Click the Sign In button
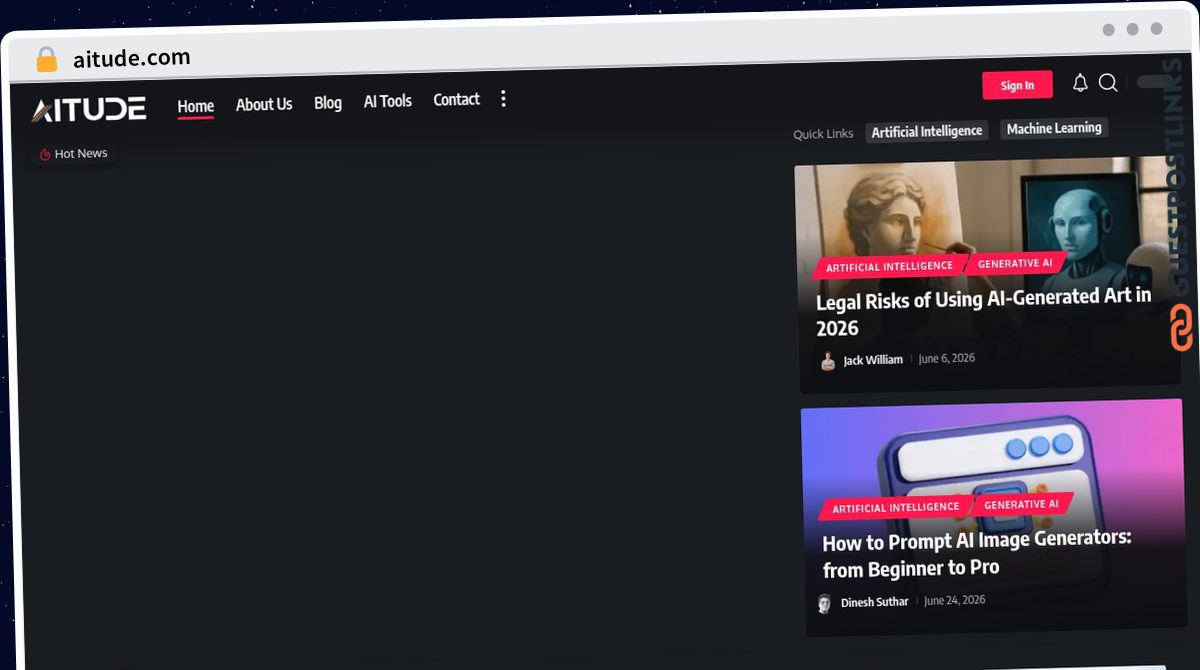 click(x=1017, y=86)
